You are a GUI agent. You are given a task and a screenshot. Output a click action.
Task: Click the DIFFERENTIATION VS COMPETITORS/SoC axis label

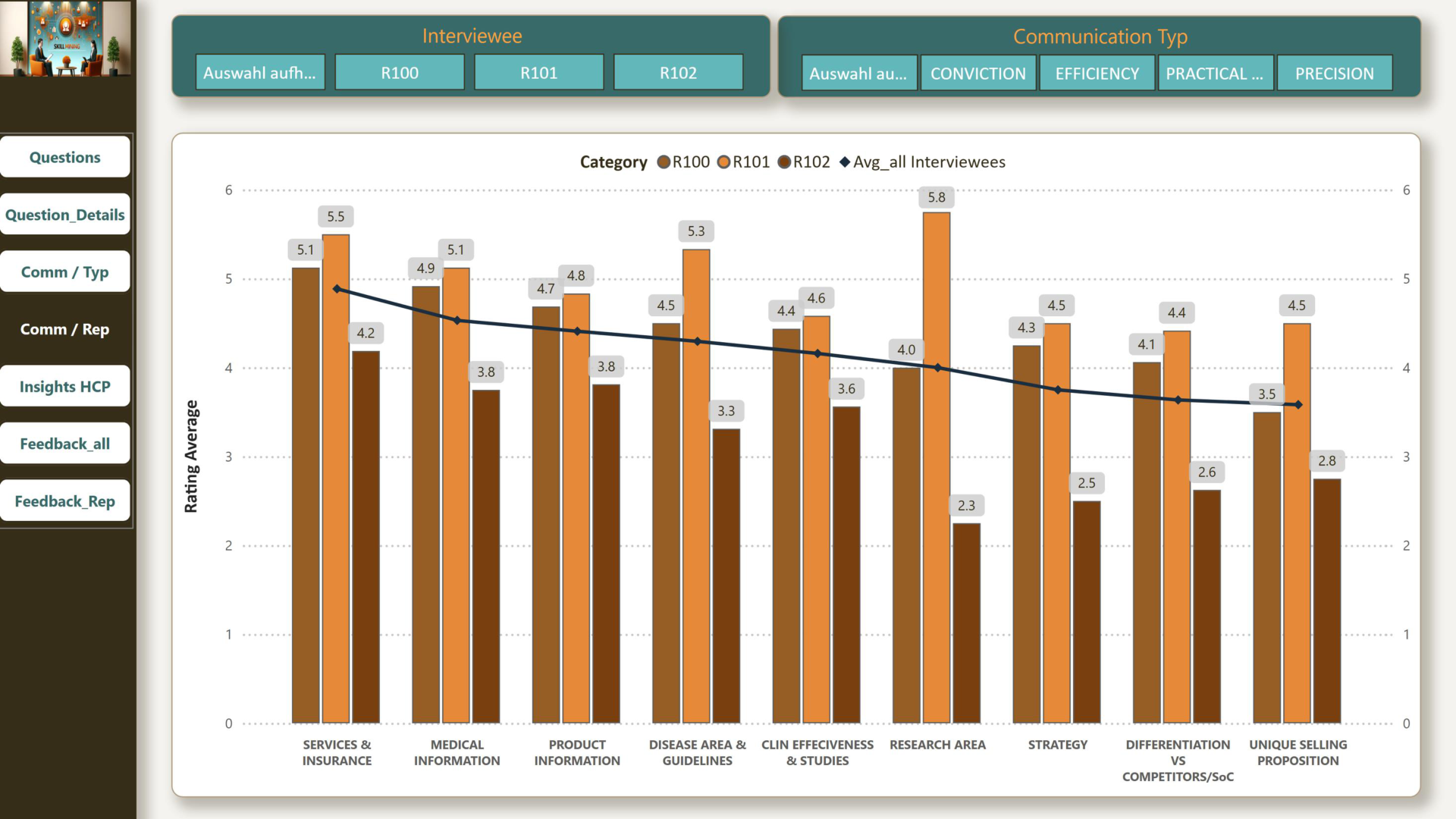[1178, 761]
